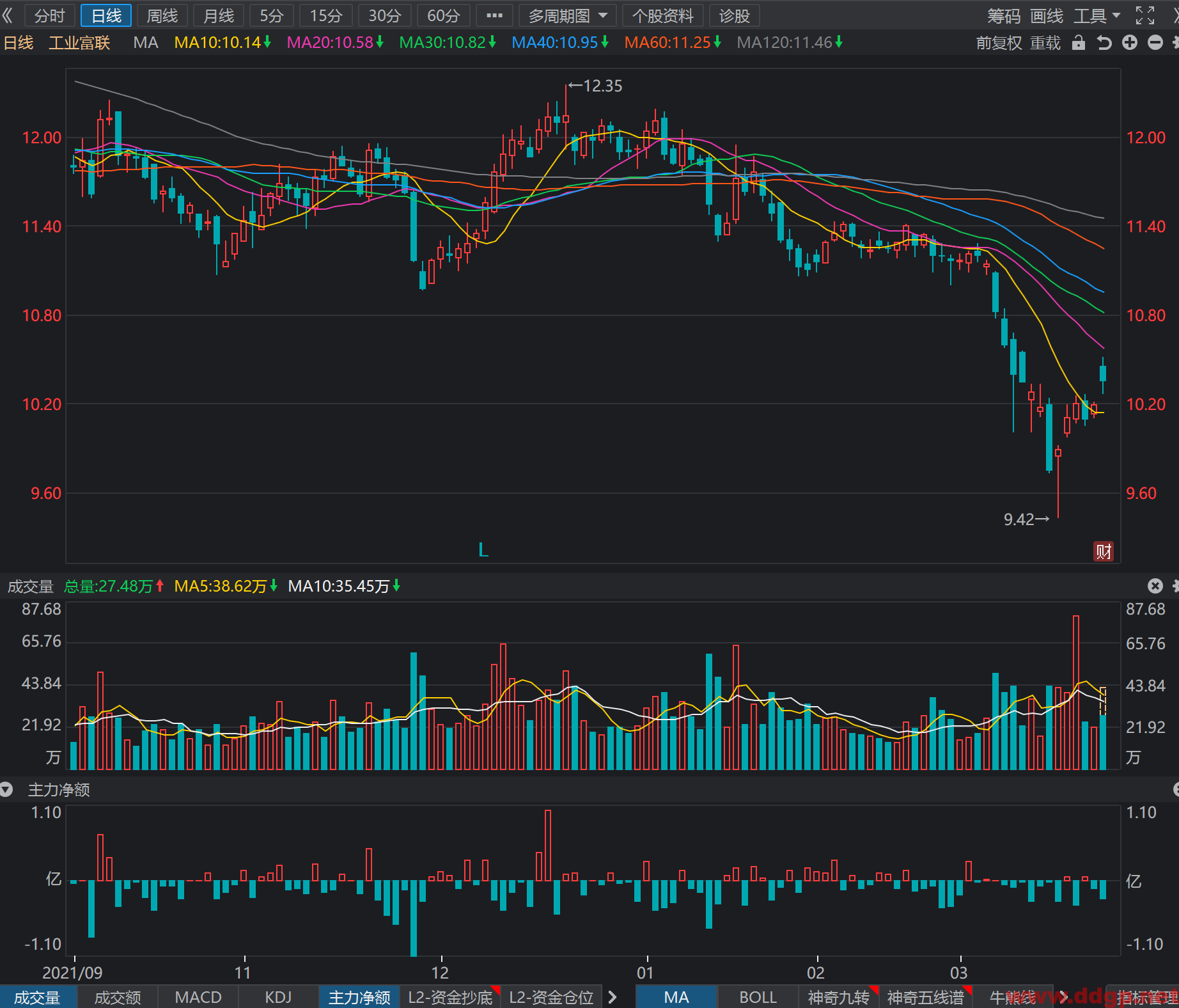
Task: Select the MACD indicator tab
Action: pyautogui.click(x=198, y=997)
